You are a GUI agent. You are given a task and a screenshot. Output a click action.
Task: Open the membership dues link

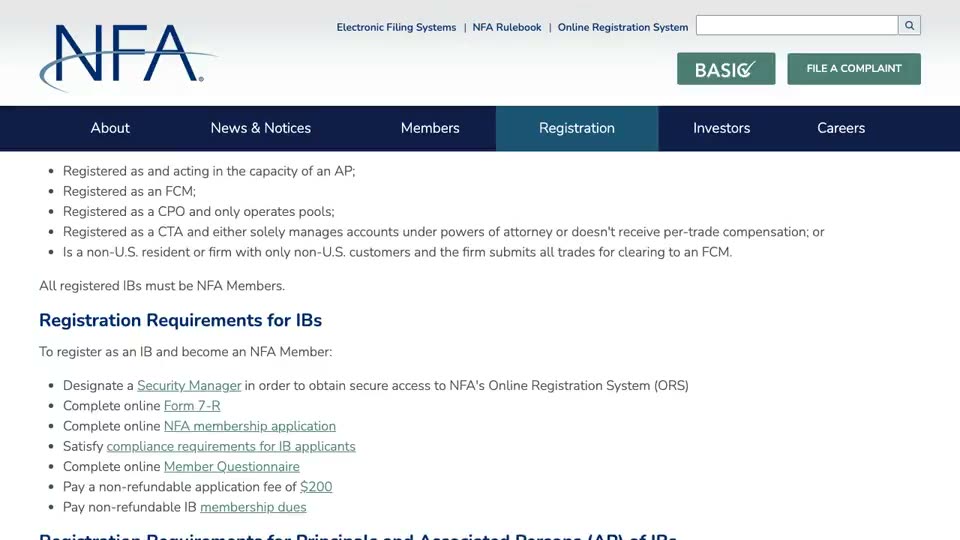pos(253,507)
